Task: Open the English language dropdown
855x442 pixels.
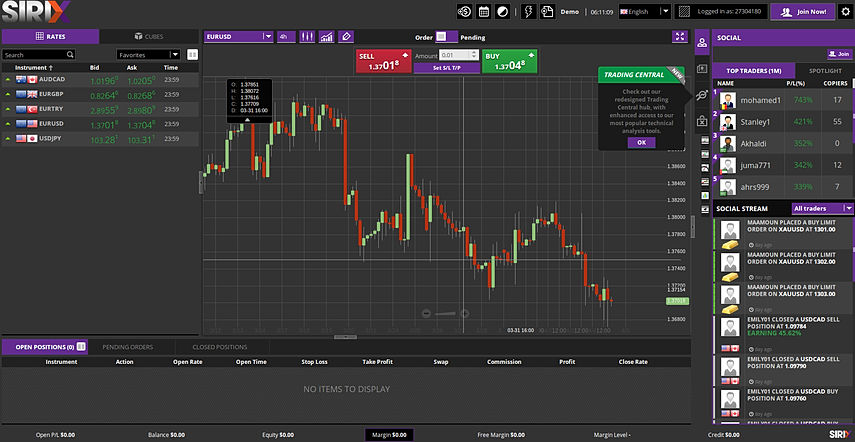Action: coord(645,11)
